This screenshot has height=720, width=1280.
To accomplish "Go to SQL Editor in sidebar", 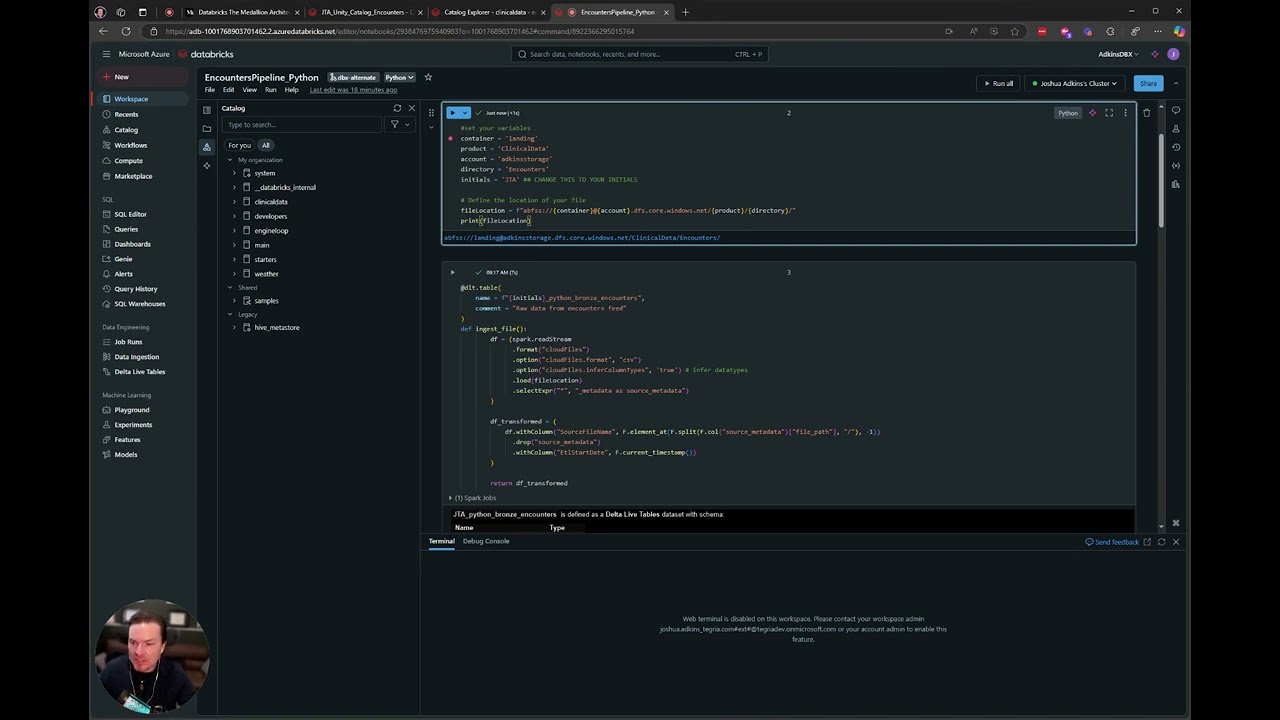I will [x=130, y=214].
